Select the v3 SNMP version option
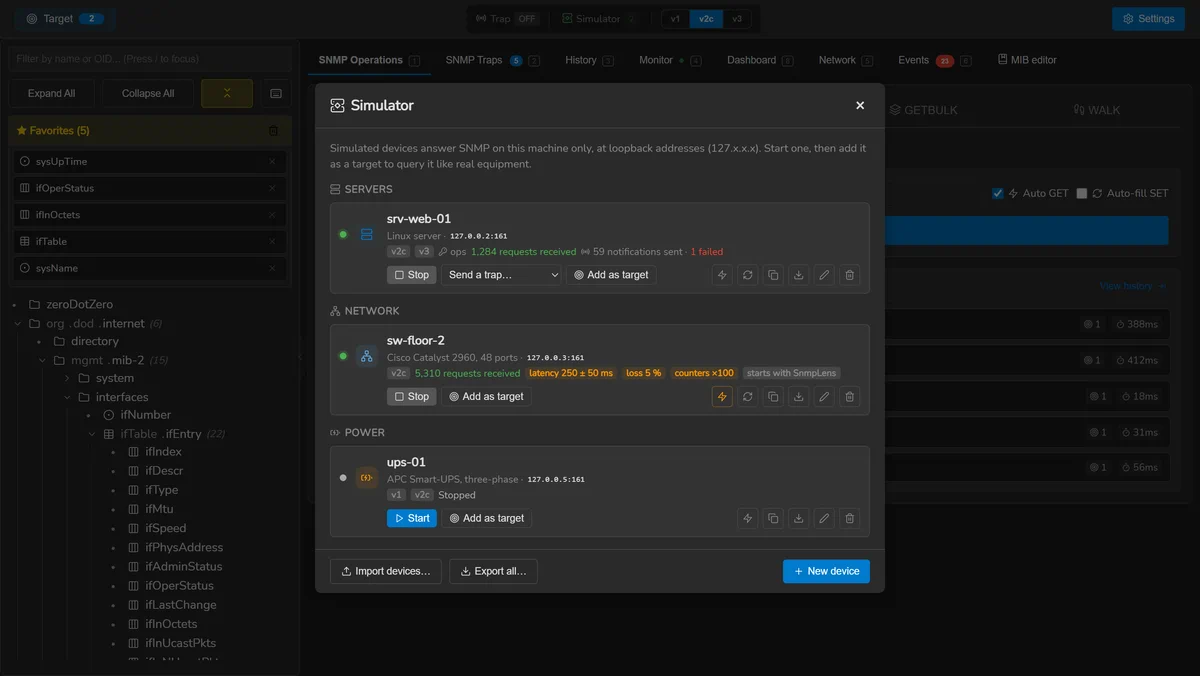The width and height of the screenshot is (1200, 676). [x=737, y=19]
